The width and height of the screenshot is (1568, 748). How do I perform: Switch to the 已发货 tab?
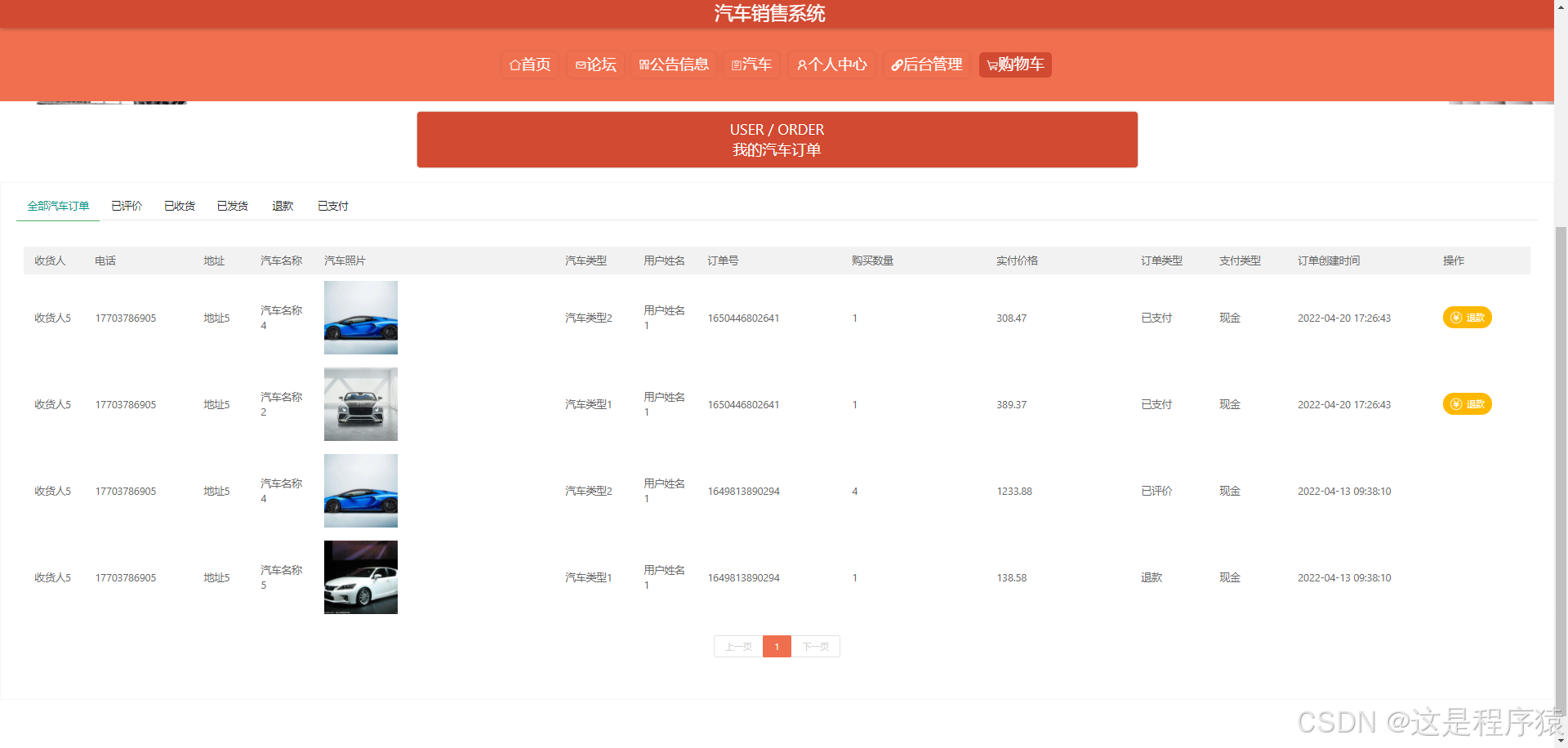coord(233,206)
